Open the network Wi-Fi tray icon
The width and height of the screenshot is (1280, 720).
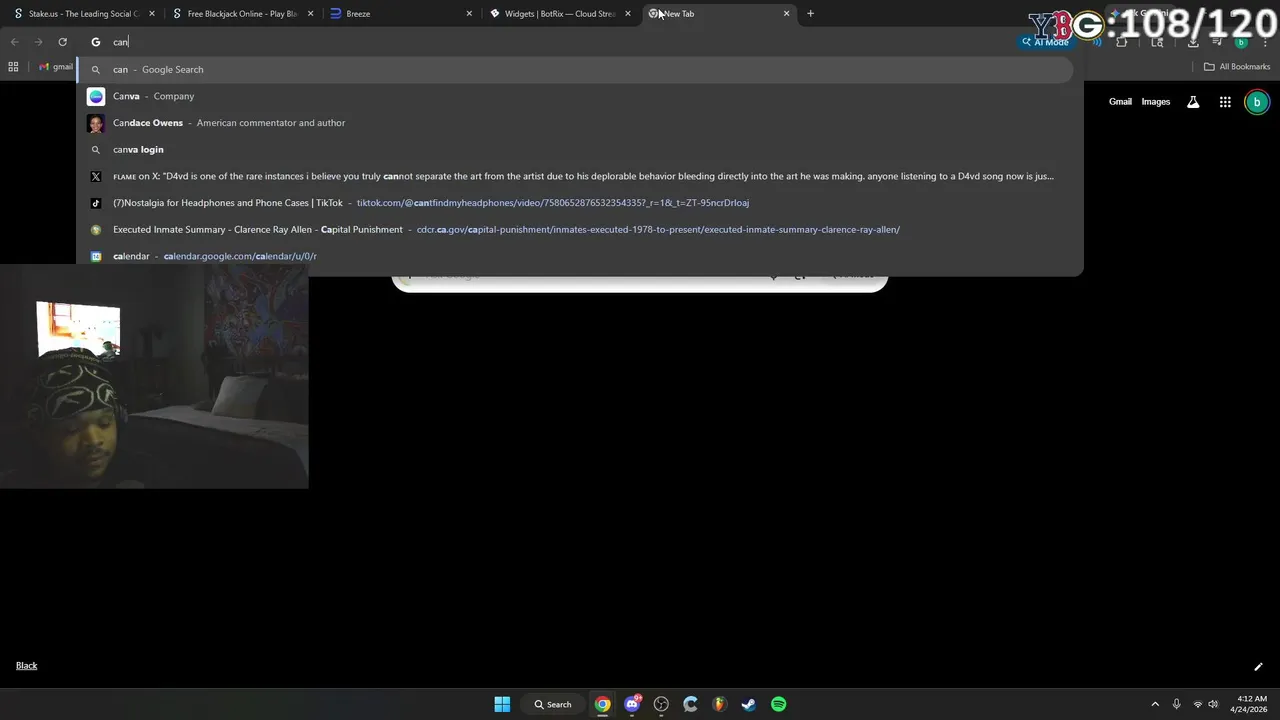click(x=1197, y=704)
